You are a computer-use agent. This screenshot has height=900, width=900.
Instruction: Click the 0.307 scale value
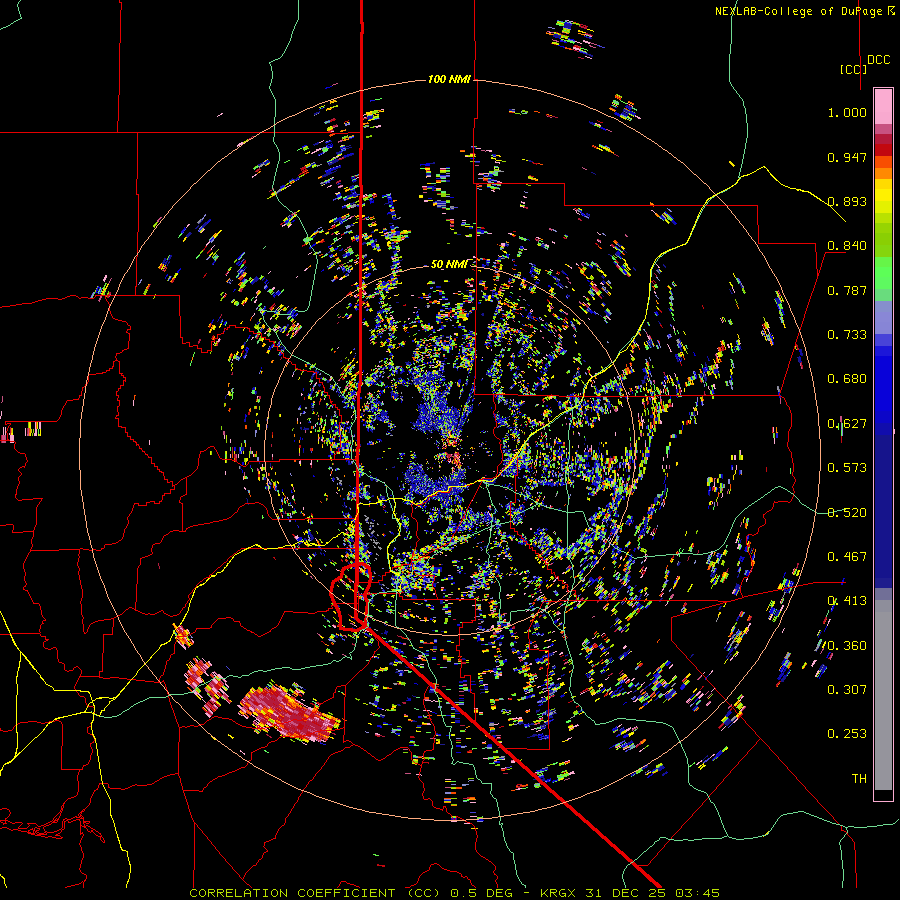847,690
